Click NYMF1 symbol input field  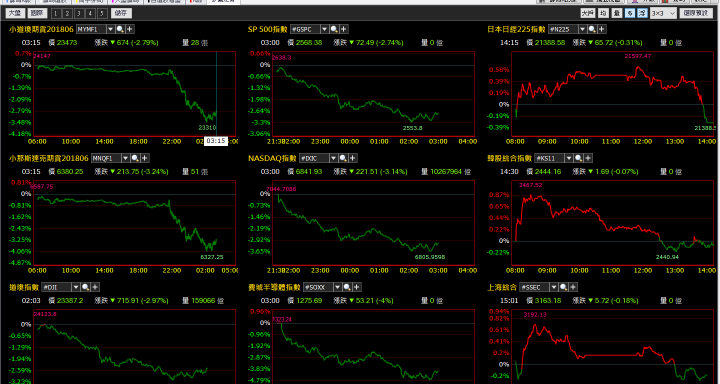pyautogui.click(x=91, y=29)
